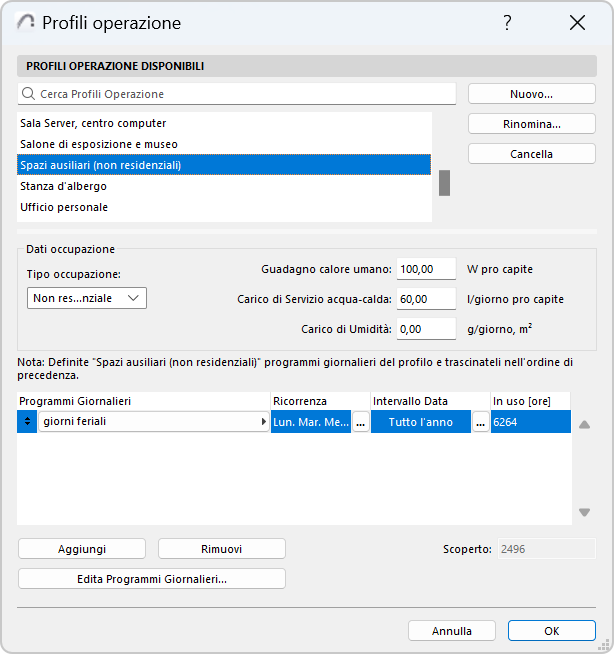Click the Guadagno calore umano field
Screen dimensions: 614x654
(426, 269)
